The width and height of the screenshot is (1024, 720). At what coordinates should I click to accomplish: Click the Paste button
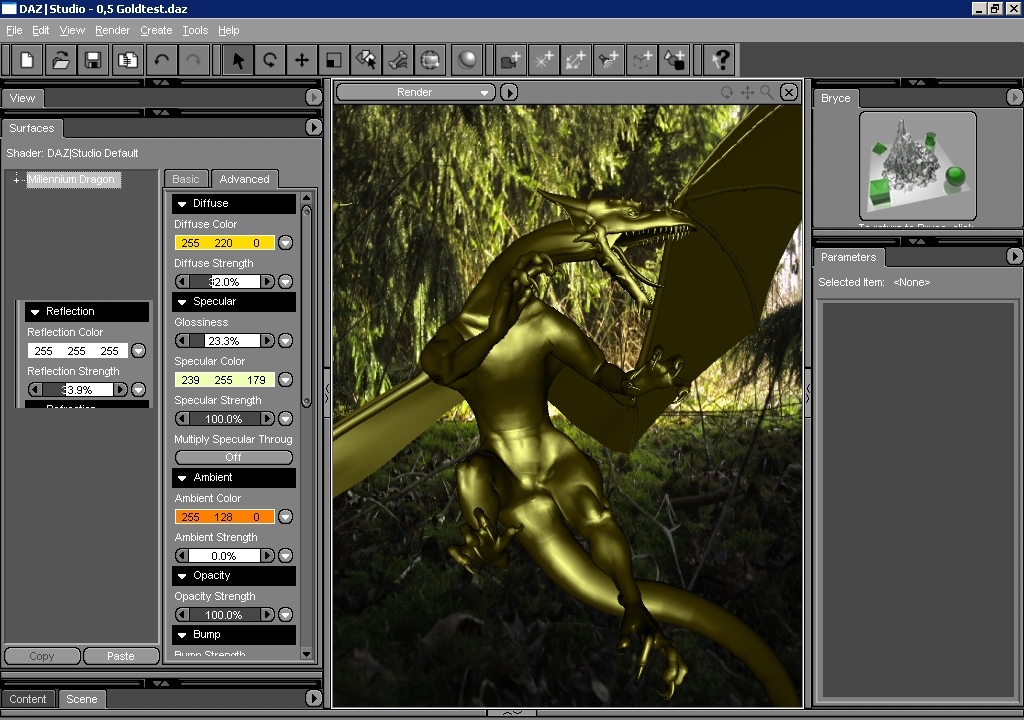121,656
